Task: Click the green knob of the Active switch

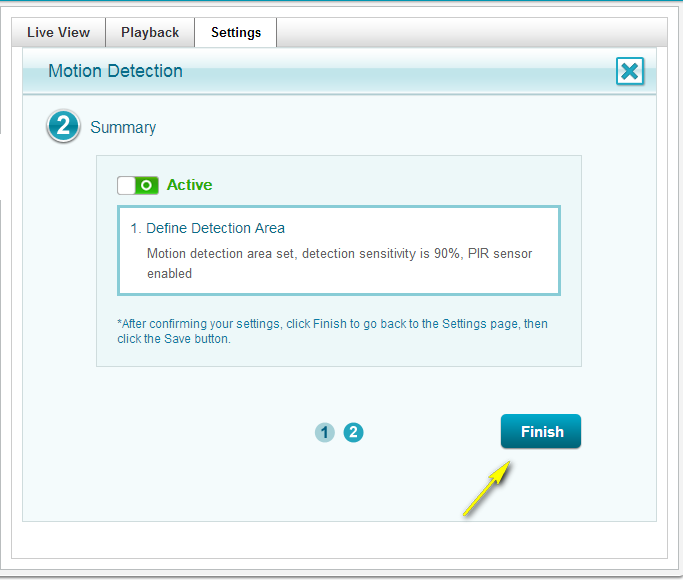Action: tap(147, 185)
